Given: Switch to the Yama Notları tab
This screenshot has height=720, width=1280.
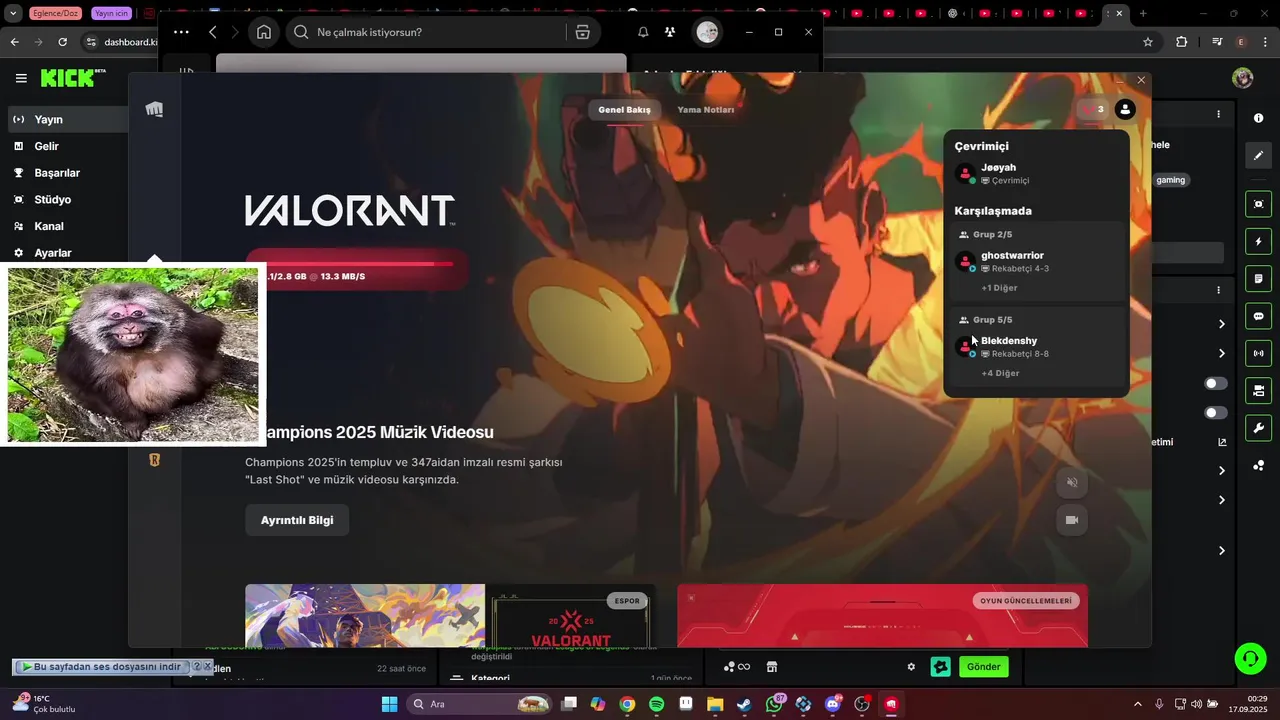Looking at the screenshot, I should pyautogui.click(x=705, y=110).
